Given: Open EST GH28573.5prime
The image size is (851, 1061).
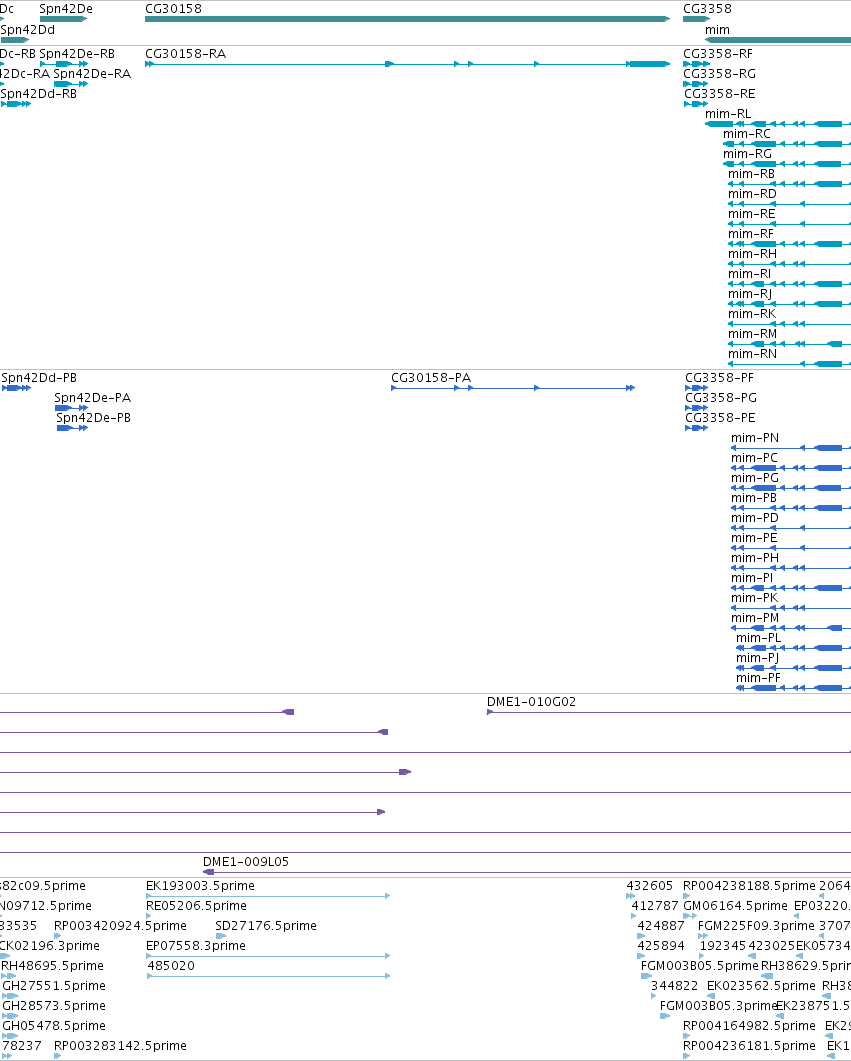Looking at the screenshot, I should pos(53,1006).
